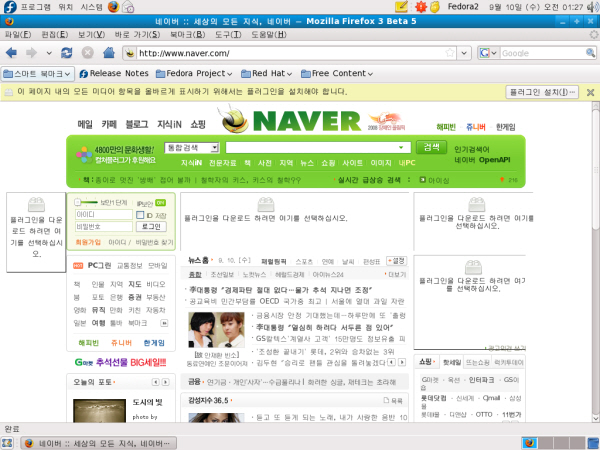The image size is (600, 450).
Task: Toggle the ID 저장 checkbox
Action: click(x=140, y=215)
